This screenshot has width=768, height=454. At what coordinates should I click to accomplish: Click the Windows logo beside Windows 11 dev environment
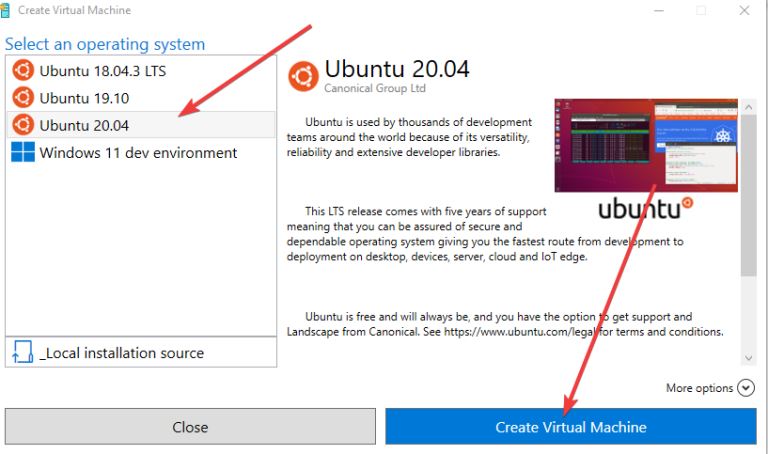point(23,152)
